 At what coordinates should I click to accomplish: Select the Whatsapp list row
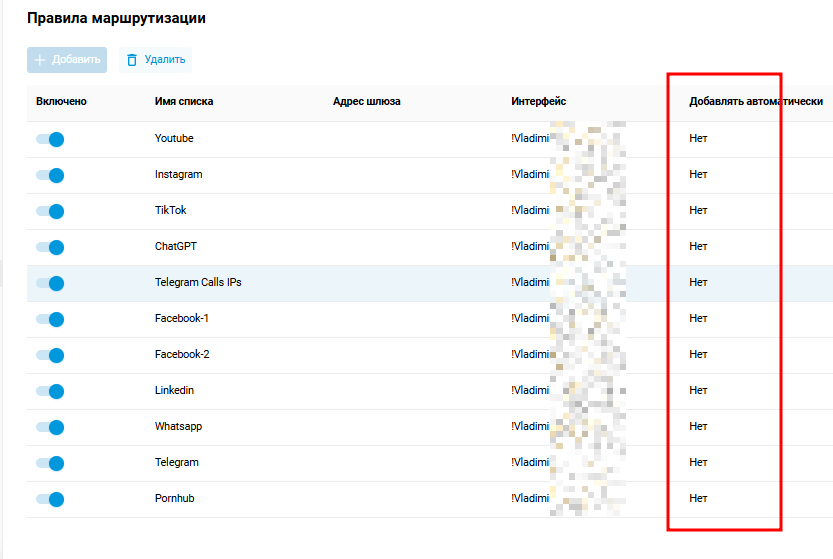pos(178,427)
